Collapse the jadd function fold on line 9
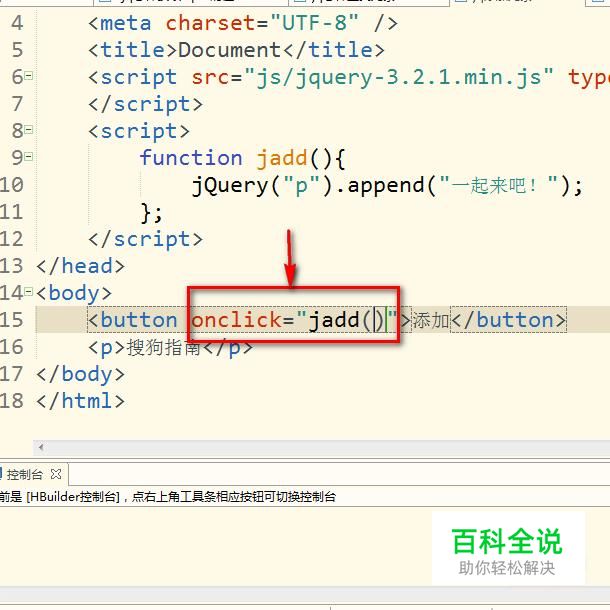Image resolution: width=610 pixels, height=610 pixels. click(x=28, y=157)
